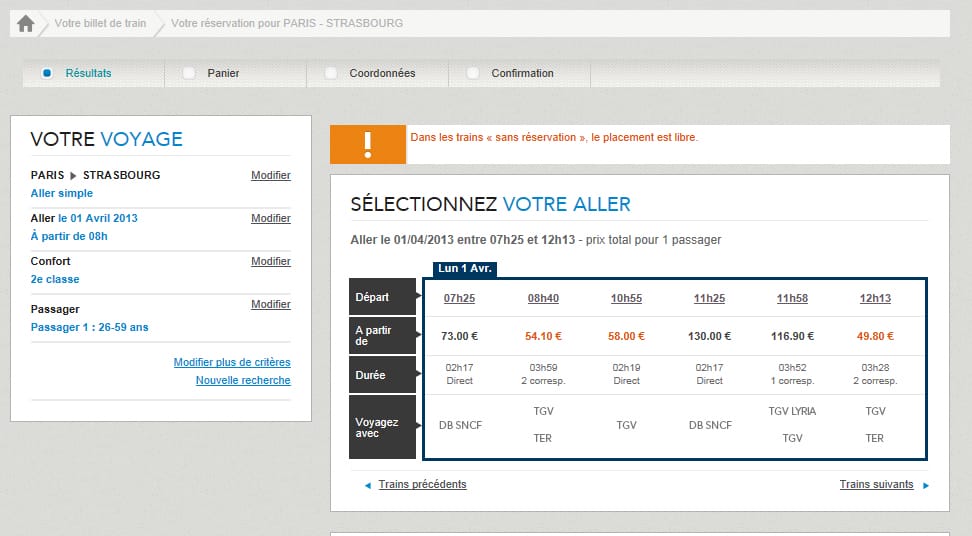Select the 07h25 departure
This screenshot has width=972, height=536.
tap(459, 298)
